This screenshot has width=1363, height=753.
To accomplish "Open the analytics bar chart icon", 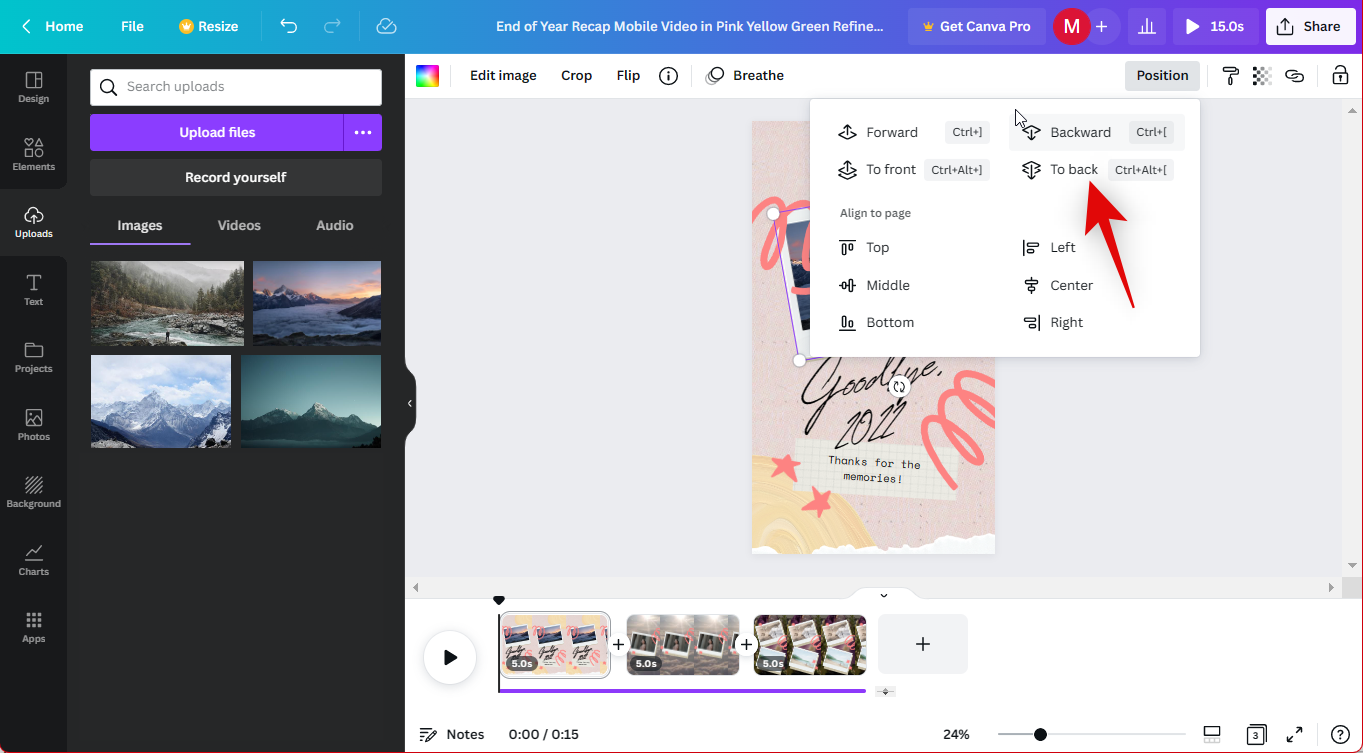I will (1147, 26).
